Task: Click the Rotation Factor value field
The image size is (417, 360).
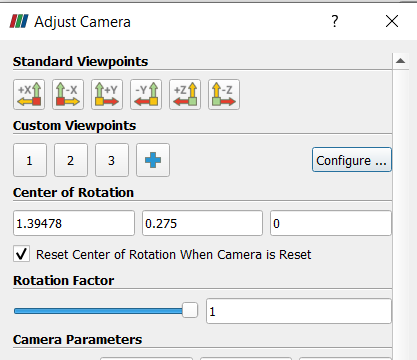Action: click(x=299, y=311)
